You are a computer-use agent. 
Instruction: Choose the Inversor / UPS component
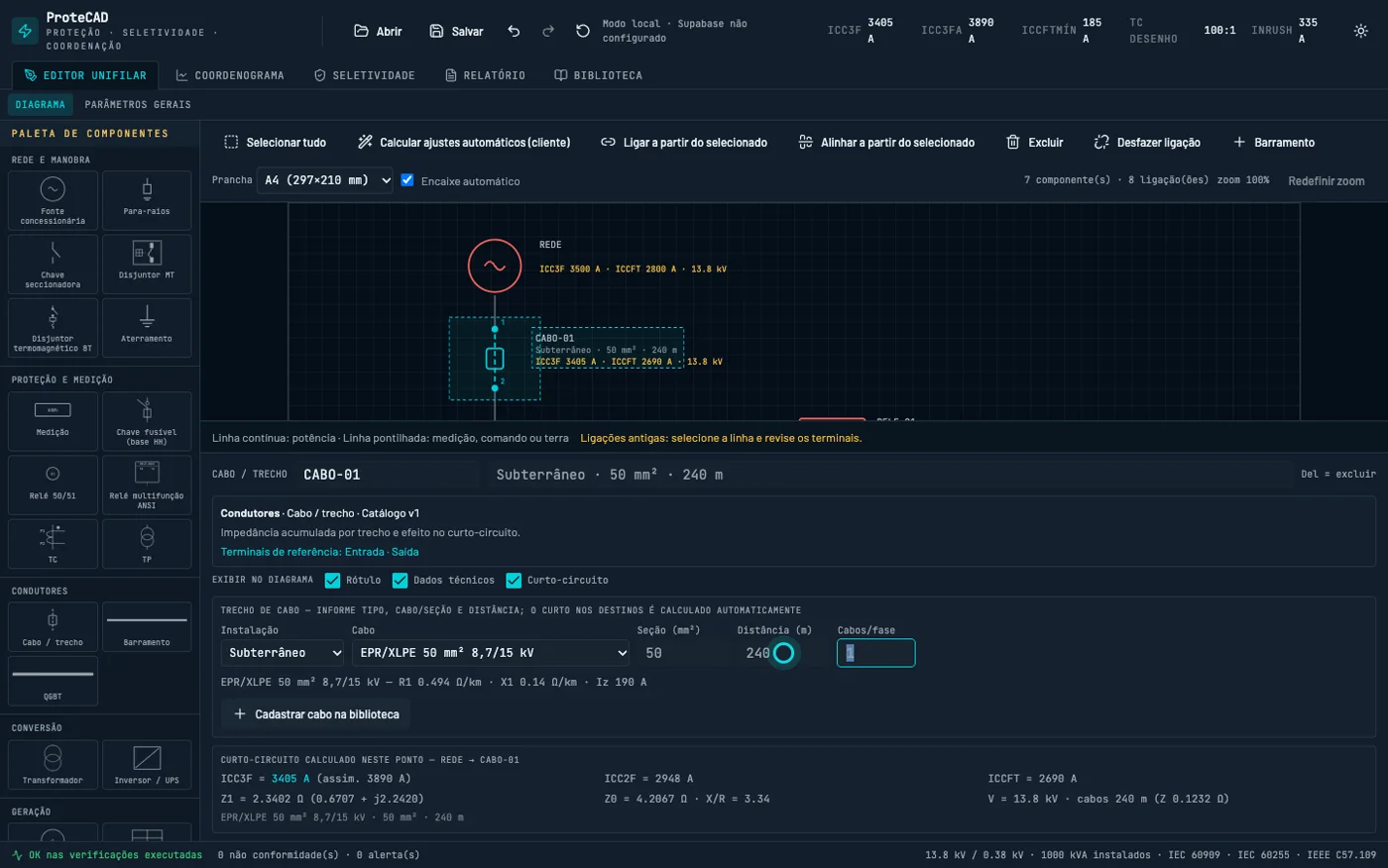[x=147, y=765]
